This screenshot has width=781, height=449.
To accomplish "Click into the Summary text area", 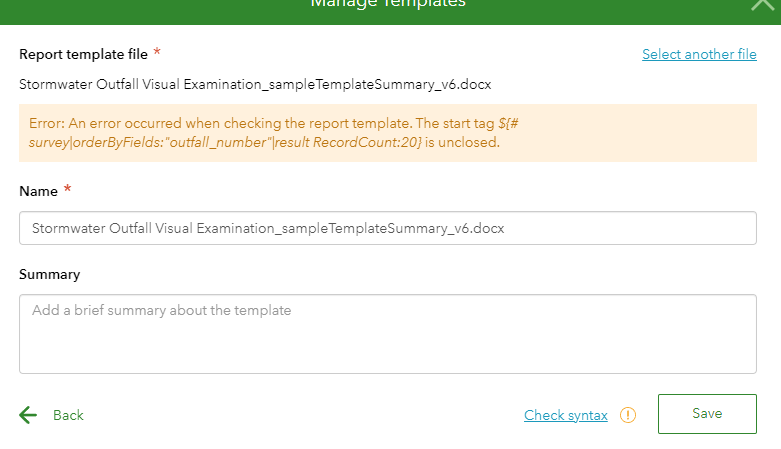I will coord(388,334).
